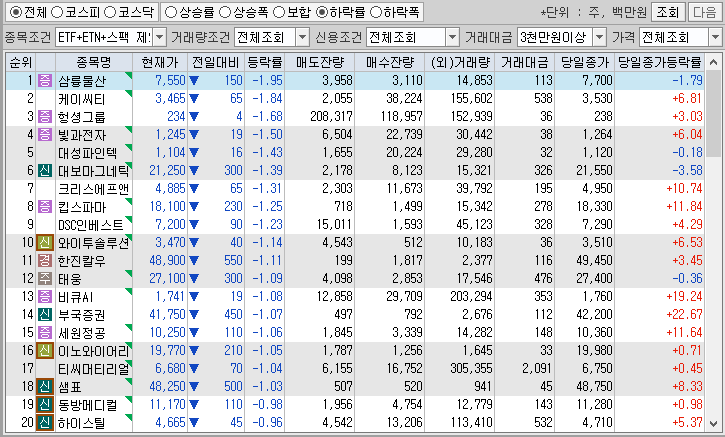Click the scrollbar up arrow

pos(714,60)
